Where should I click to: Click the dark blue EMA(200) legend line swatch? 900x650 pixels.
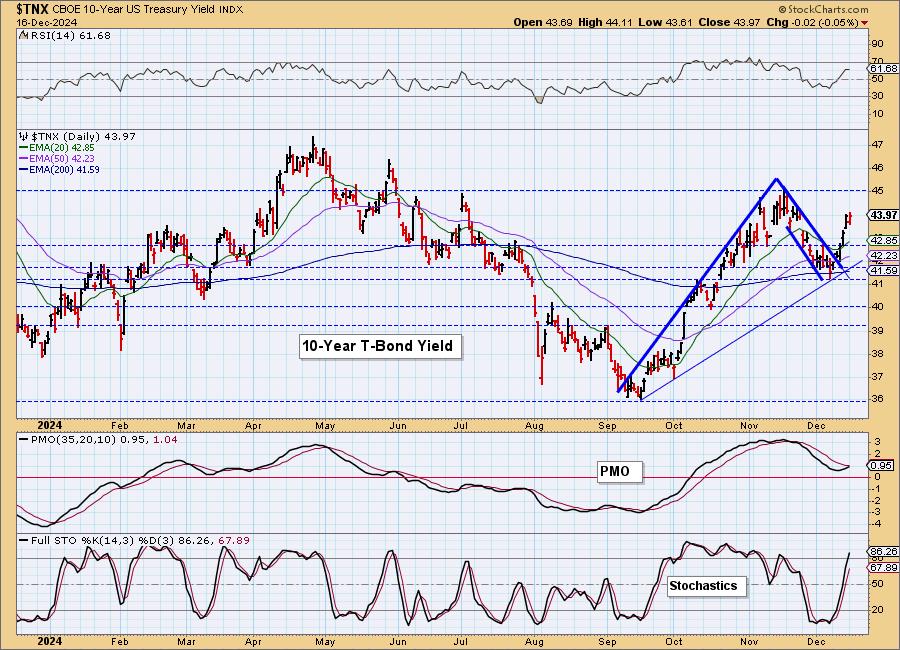24,170
